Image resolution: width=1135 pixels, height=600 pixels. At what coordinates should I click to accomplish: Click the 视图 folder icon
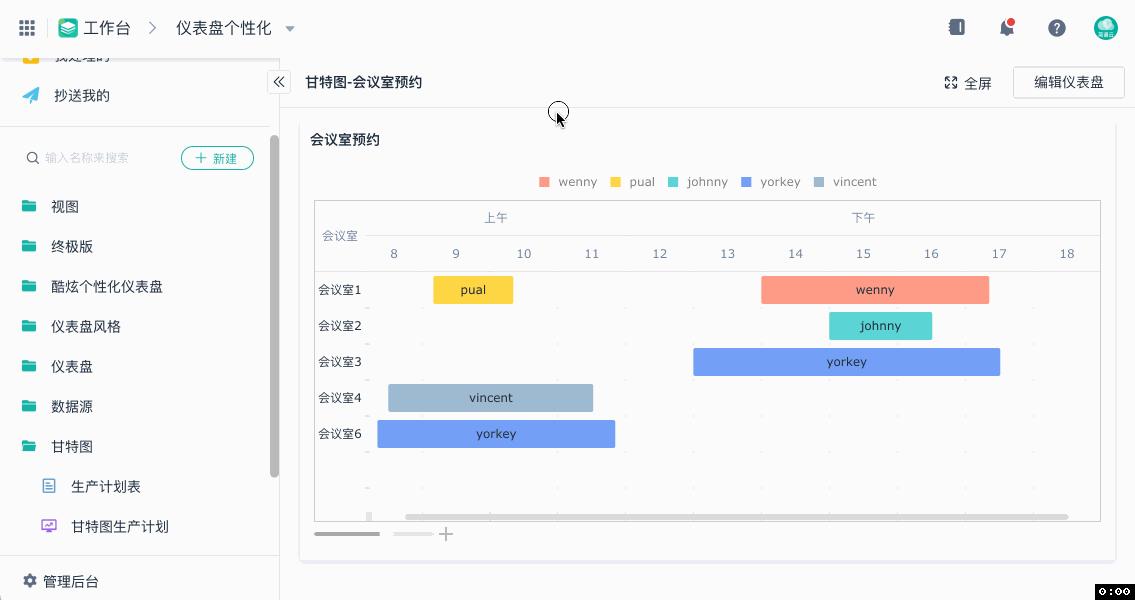(29, 206)
